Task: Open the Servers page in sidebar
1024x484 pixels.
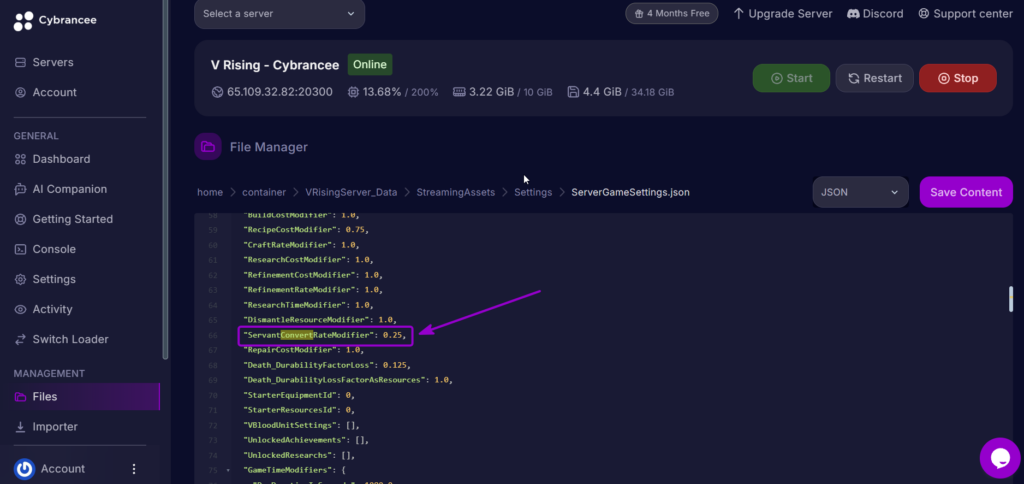Action: (x=44, y=63)
